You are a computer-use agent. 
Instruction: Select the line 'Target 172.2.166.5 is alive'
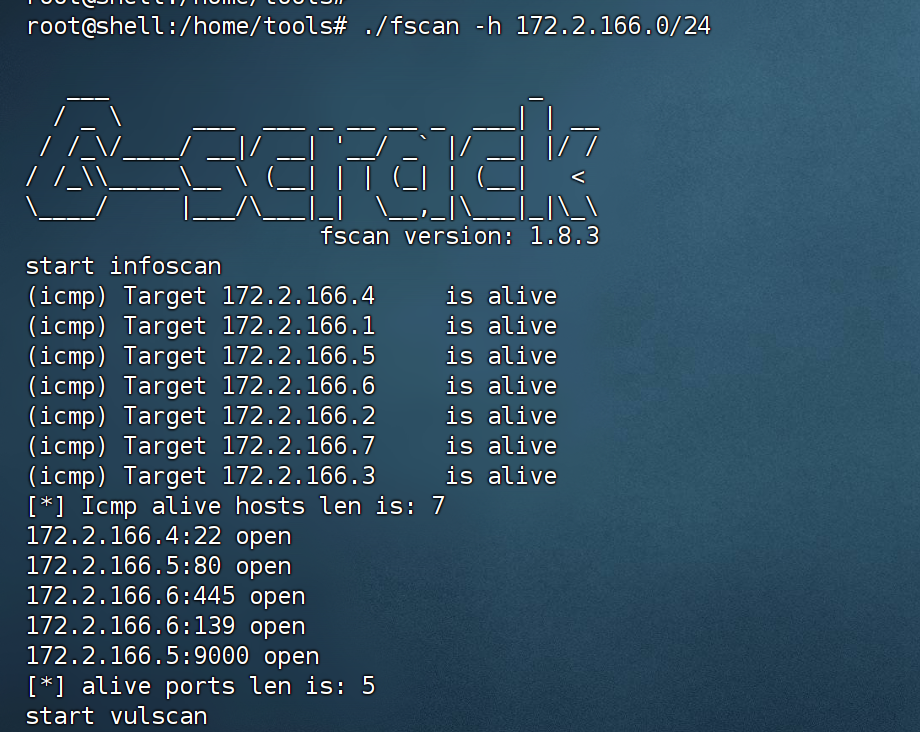point(292,356)
